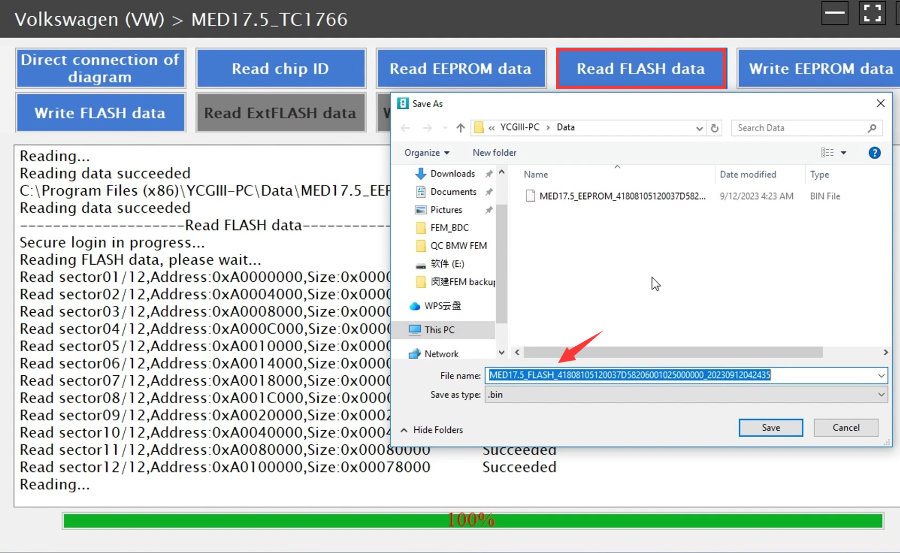Click horizontal scrollbar left arrow
The height and width of the screenshot is (553, 900).
tap(517, 352)
